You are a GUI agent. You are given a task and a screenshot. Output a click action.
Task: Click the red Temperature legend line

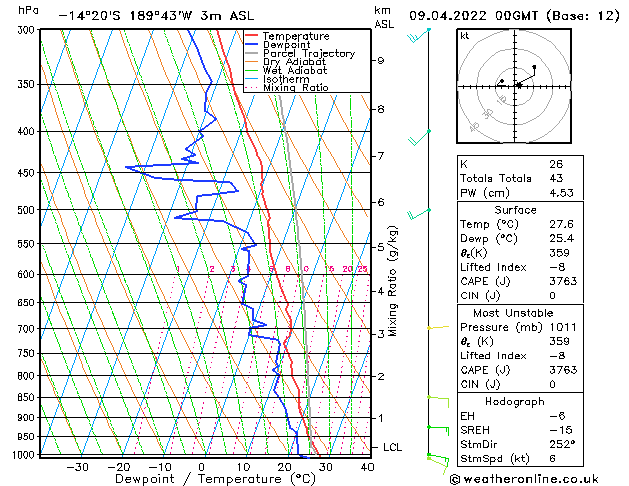[251, 36]
